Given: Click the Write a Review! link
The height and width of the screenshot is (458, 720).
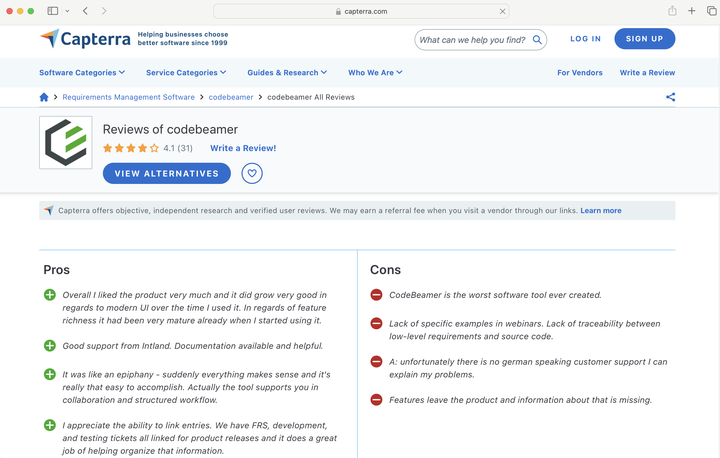Looking at the screenshot, I should (x=243, y=148).
